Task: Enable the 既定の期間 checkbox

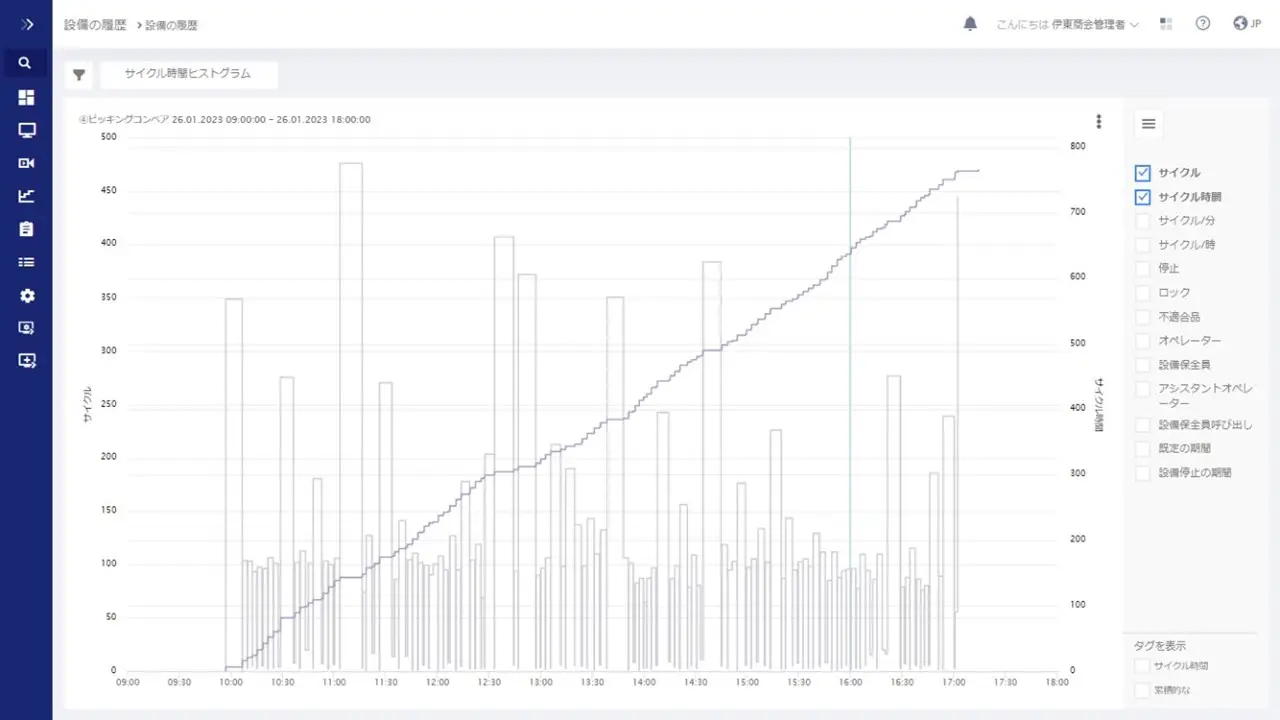Action: click(1143, 449)
